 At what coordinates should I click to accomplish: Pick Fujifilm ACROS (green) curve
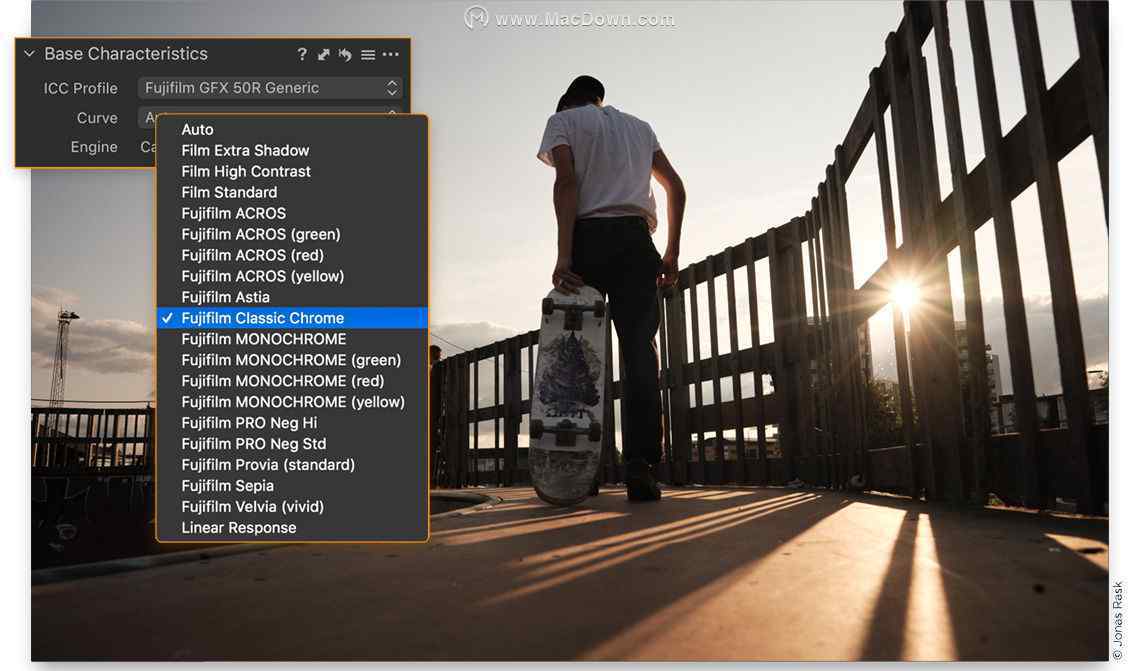[x=292, y=234]
